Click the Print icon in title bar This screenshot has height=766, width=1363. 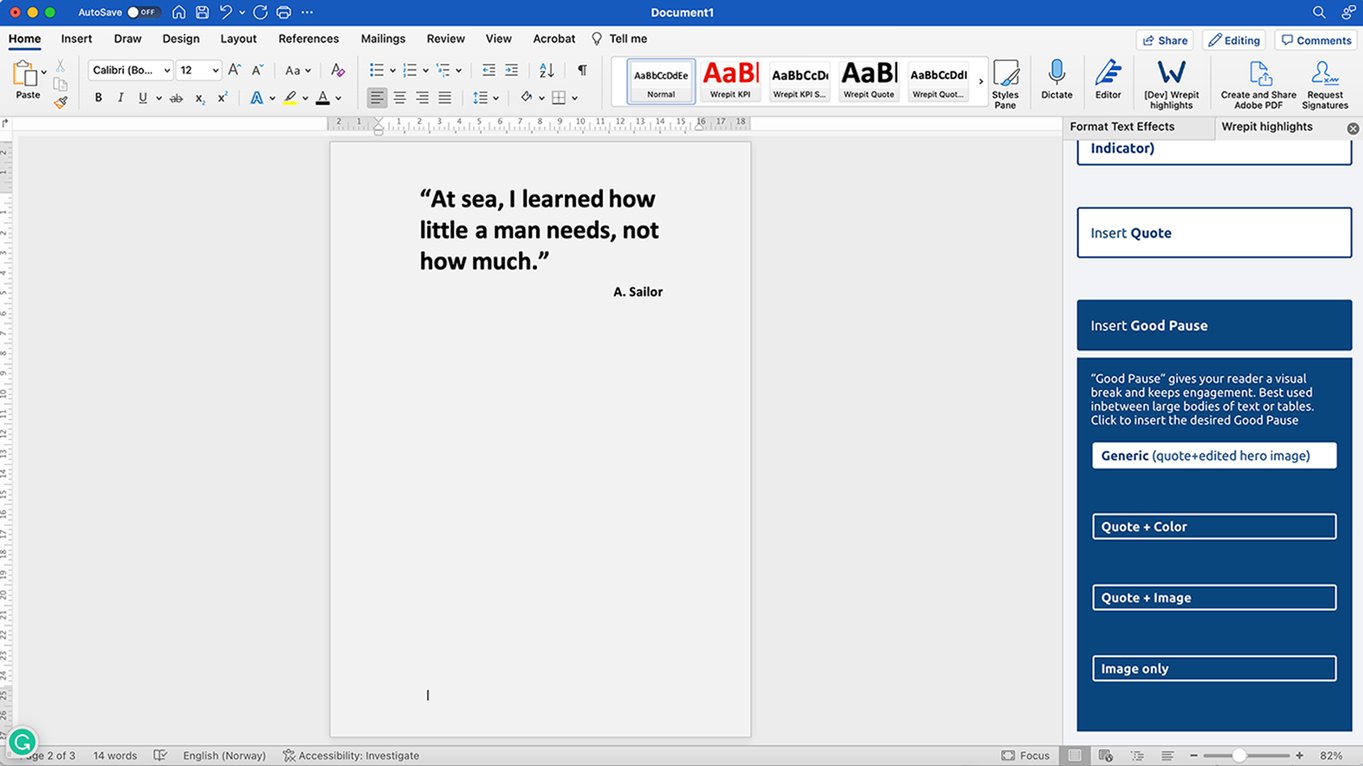283,12
